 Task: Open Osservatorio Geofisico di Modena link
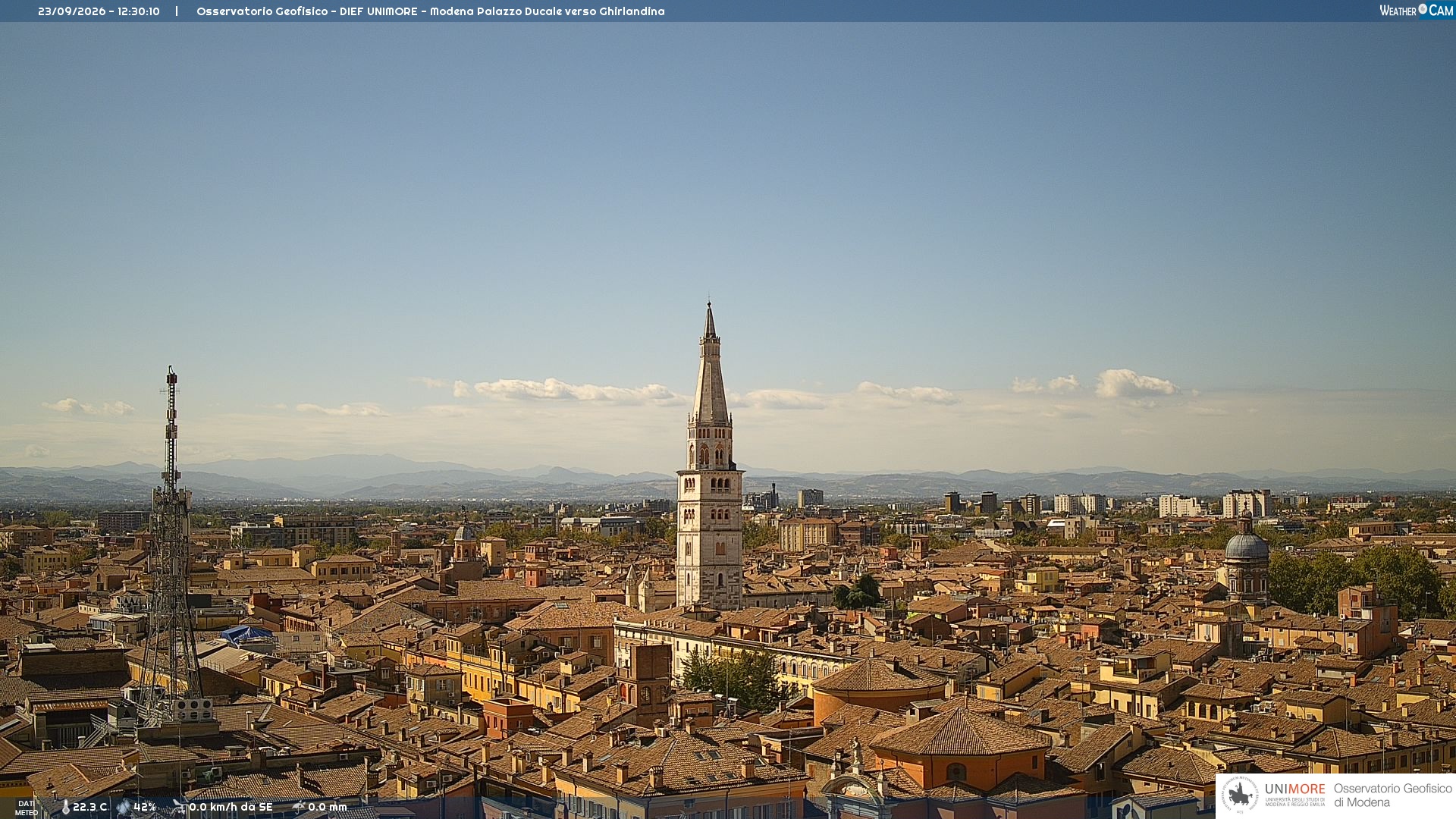pos(1393,795)
